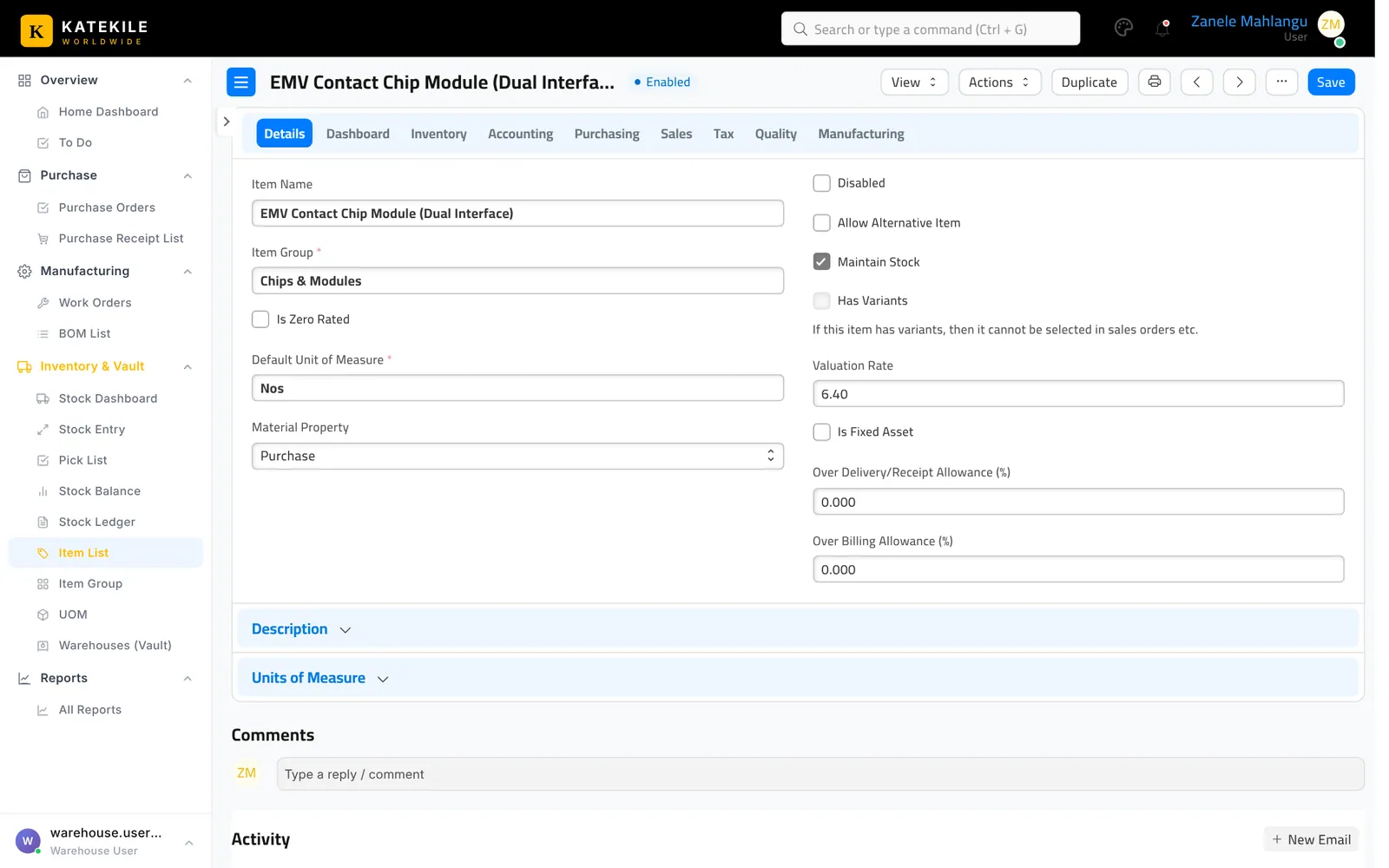Viewport: 1389px width, 868px height.
Task: Click the Save button
Action: (x=1330, y=82)
